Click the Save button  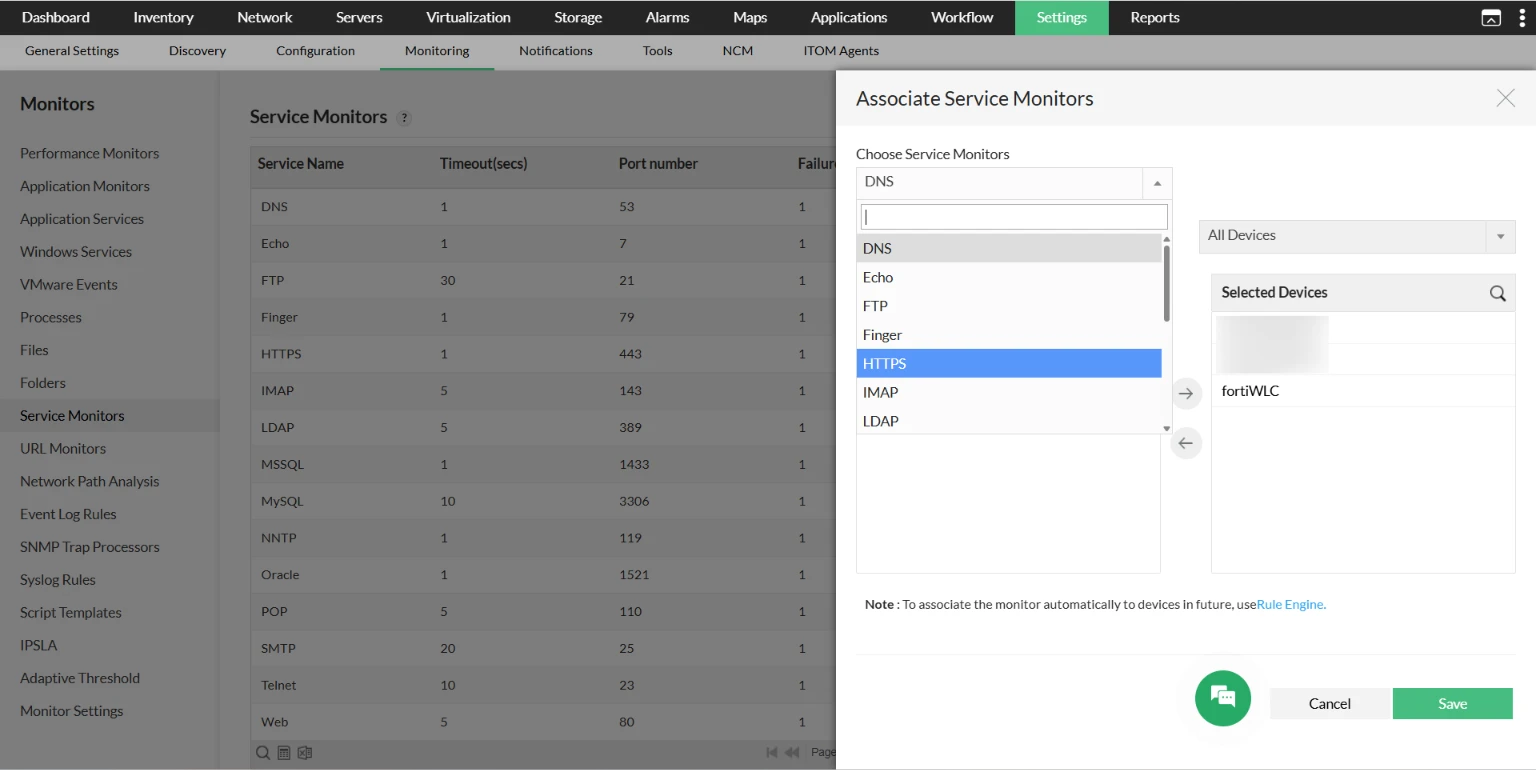point(1452,703)
